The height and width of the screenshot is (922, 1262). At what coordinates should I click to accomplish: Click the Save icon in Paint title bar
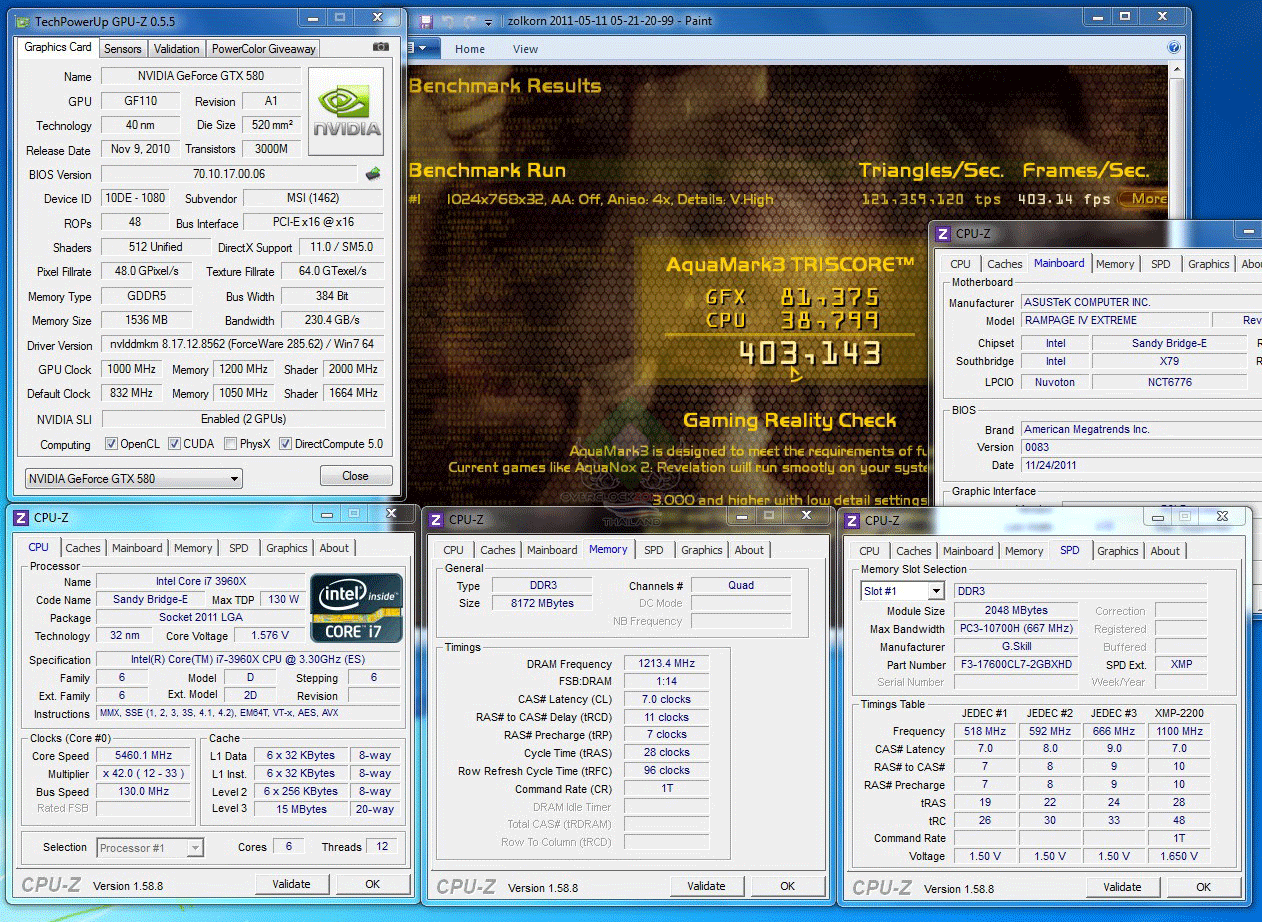[426, 21]
